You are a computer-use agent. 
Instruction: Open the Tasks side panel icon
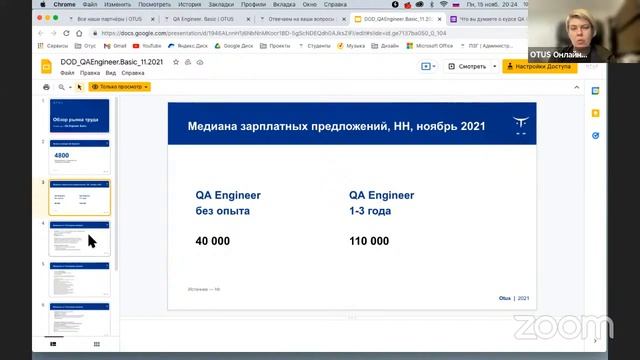596,136
